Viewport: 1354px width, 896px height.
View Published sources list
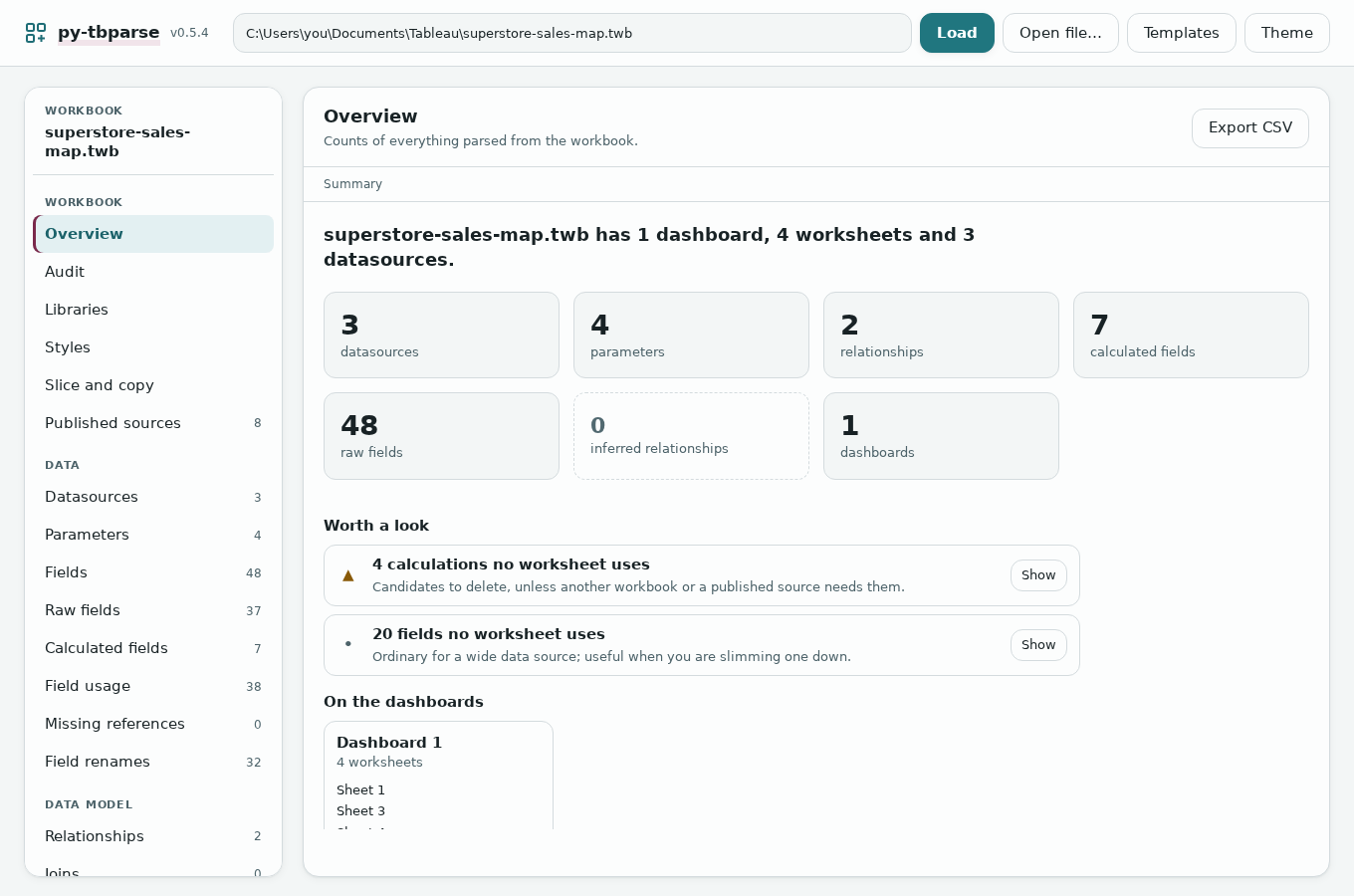(153, 423)
